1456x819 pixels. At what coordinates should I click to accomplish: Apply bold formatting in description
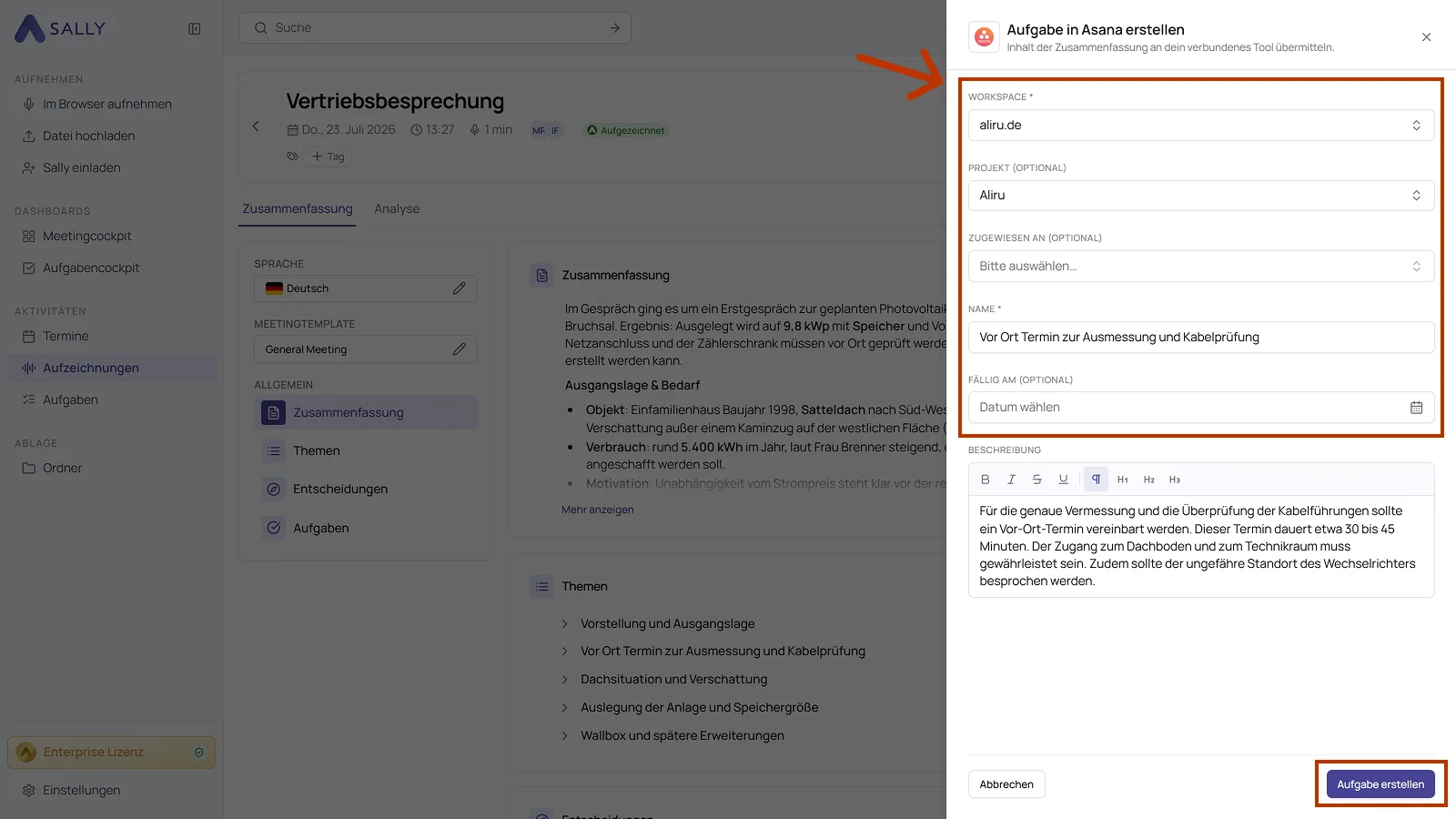[985, 480]
